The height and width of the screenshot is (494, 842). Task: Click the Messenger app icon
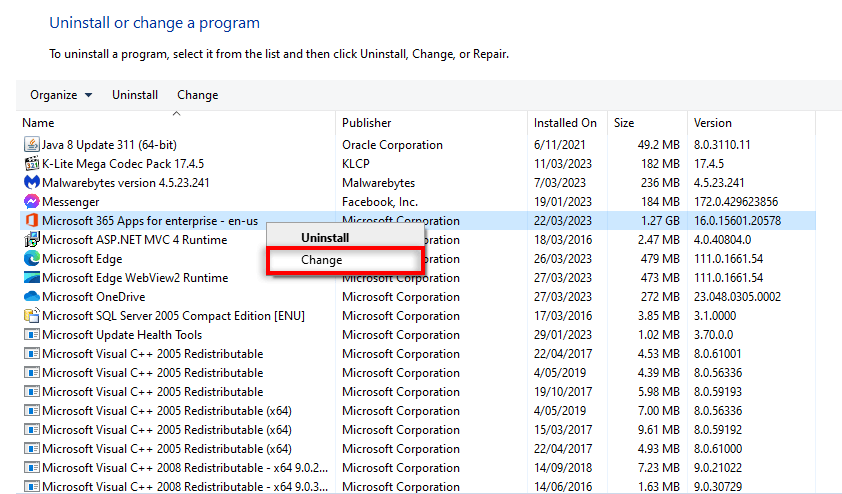31,202
